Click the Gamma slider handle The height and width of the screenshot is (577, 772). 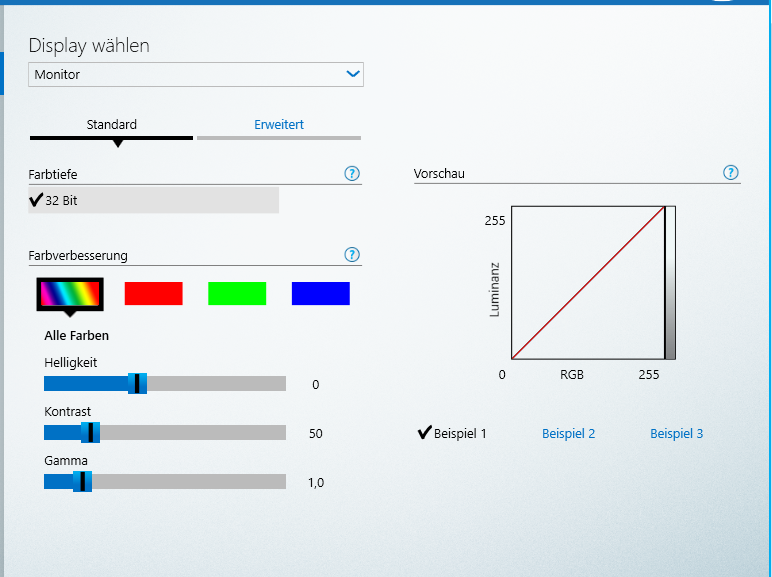click(x=83, y=482)
